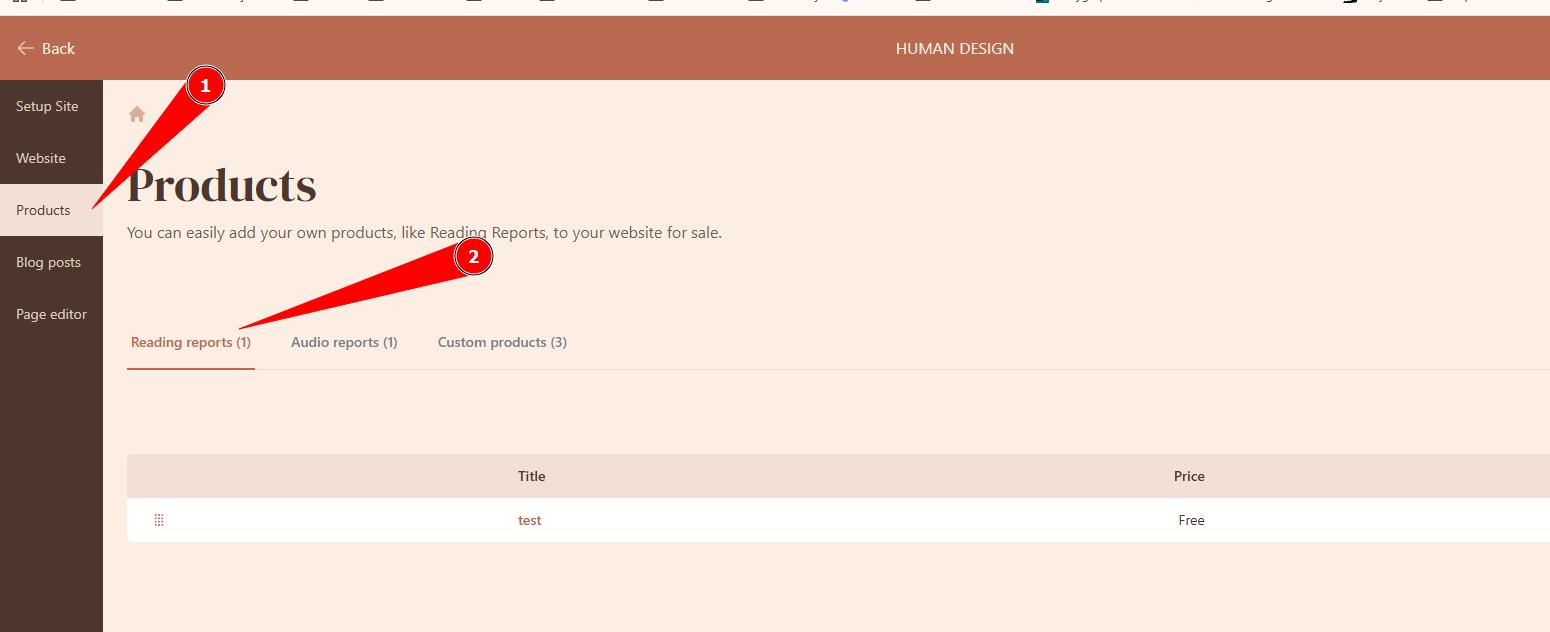Open Website section in the sidebar
The image size is (1550, 632).
pos(41,158)
